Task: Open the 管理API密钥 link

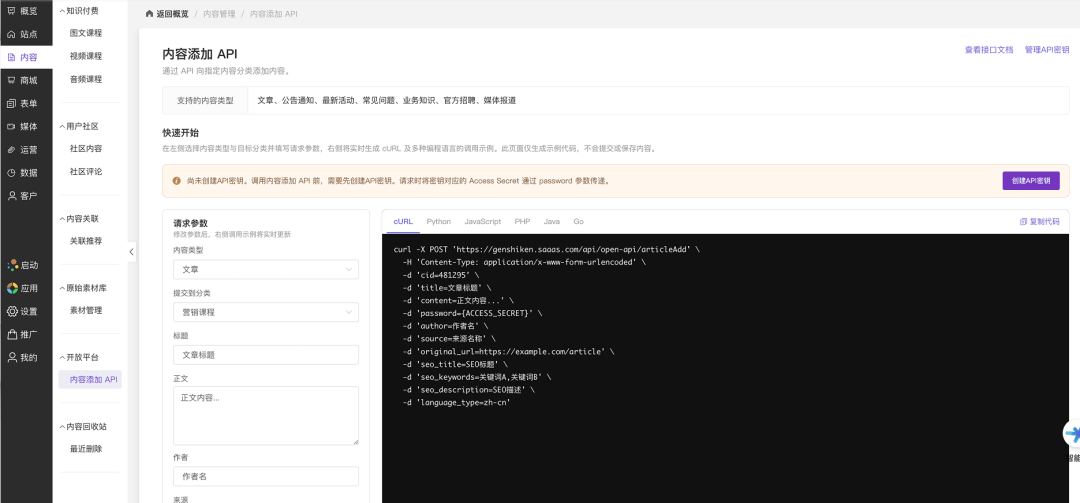Action: pos(1047,50)
